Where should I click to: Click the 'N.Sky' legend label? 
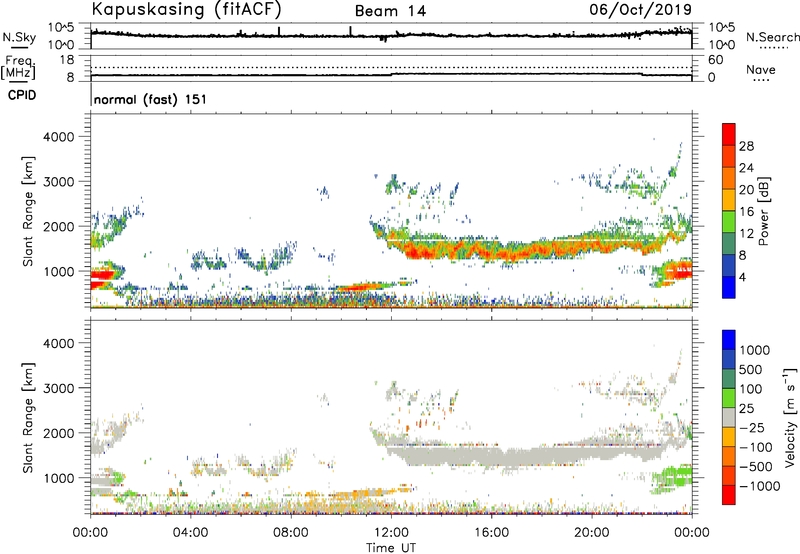click(19, 37)
